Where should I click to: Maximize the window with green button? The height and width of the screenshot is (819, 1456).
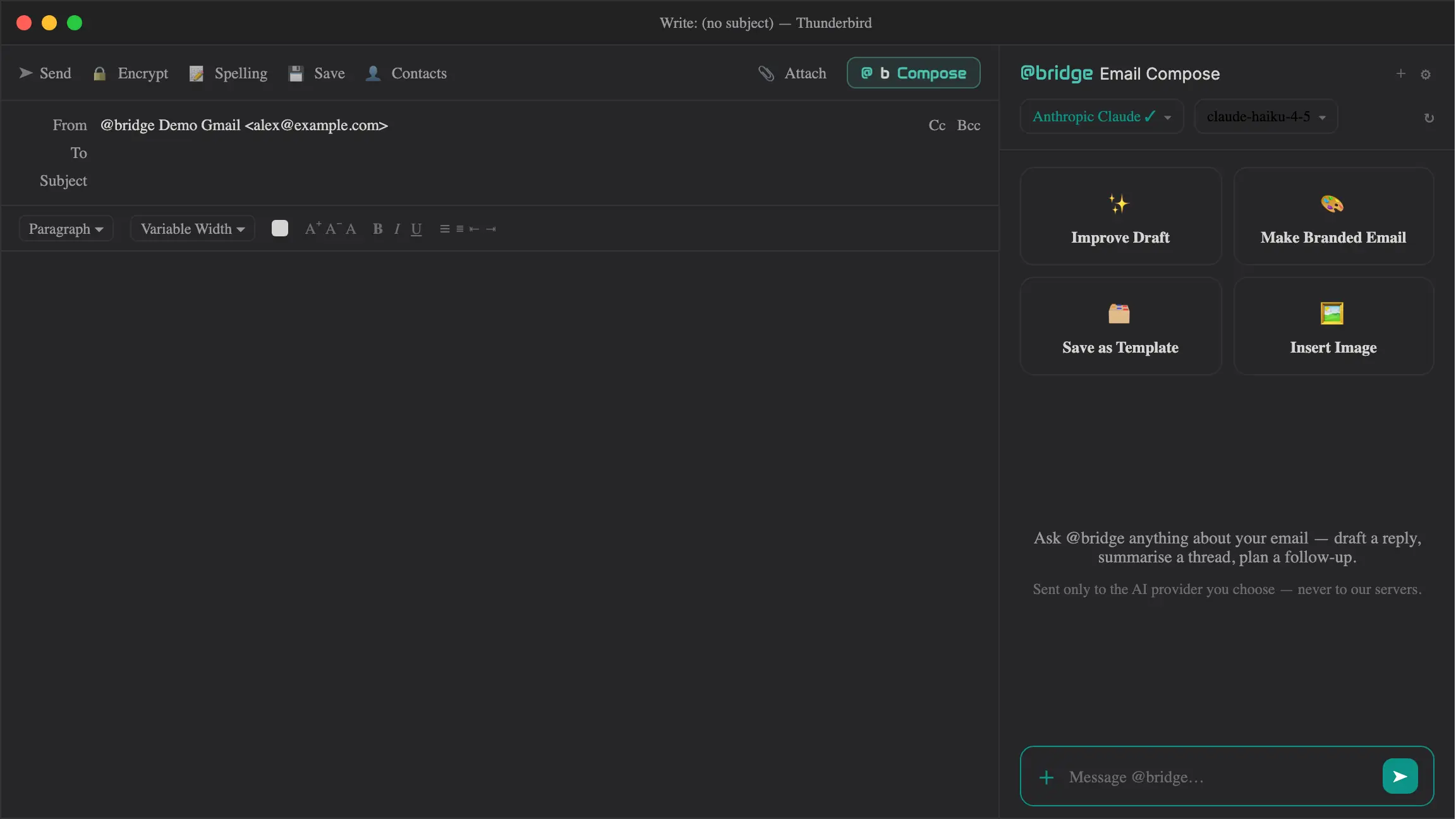tap(75, 23)
